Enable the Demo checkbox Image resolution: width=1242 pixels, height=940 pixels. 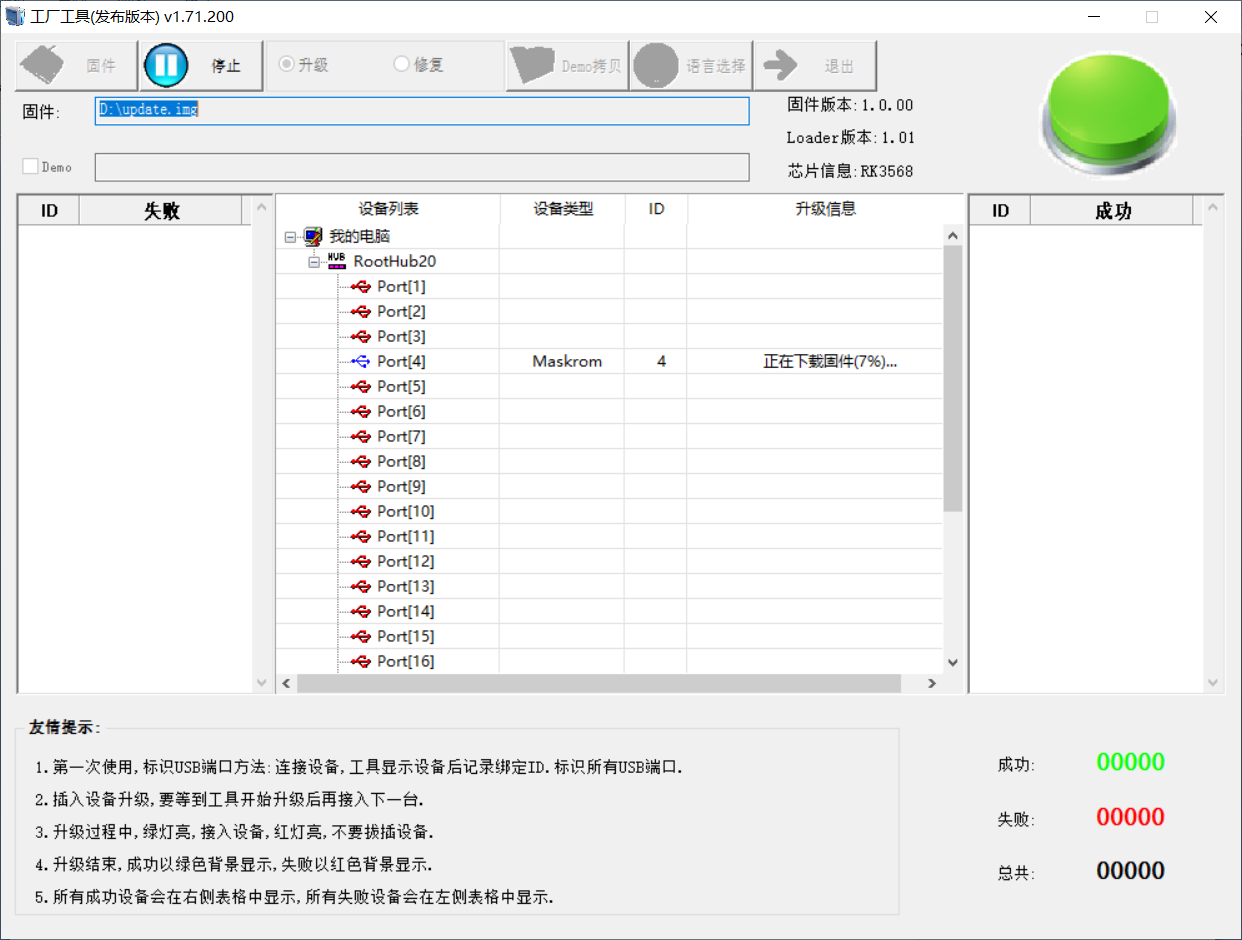click(30, 167)
